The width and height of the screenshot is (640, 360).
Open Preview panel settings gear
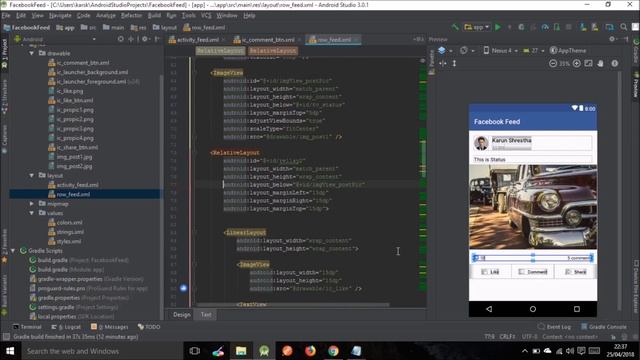pos(612,39)
